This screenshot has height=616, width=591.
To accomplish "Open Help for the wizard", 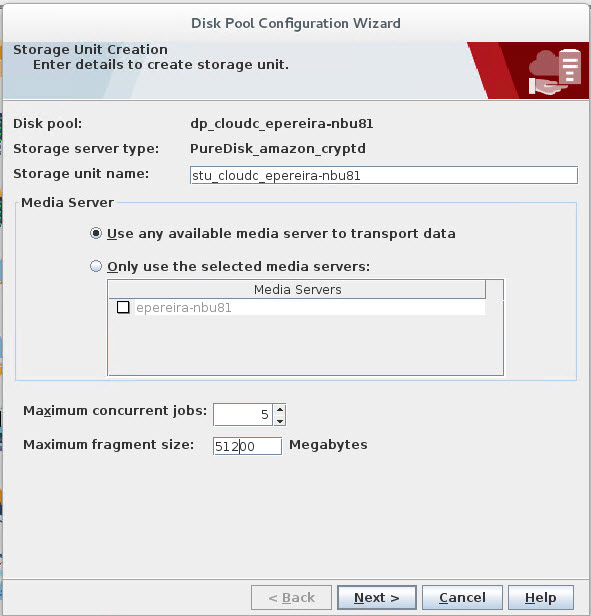I will coord(541,598).
